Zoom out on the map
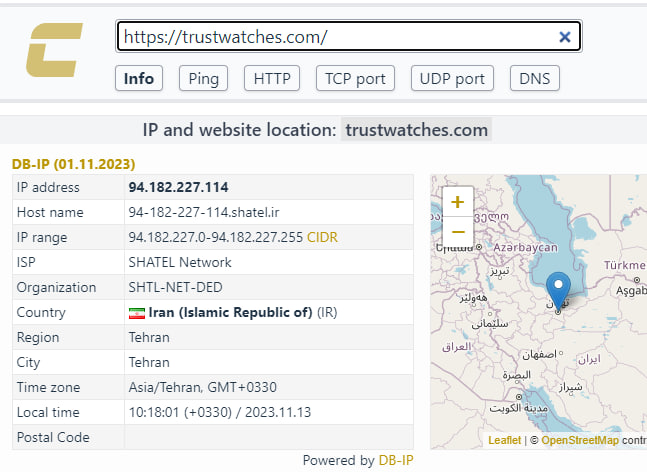 (x=457, y=231)
